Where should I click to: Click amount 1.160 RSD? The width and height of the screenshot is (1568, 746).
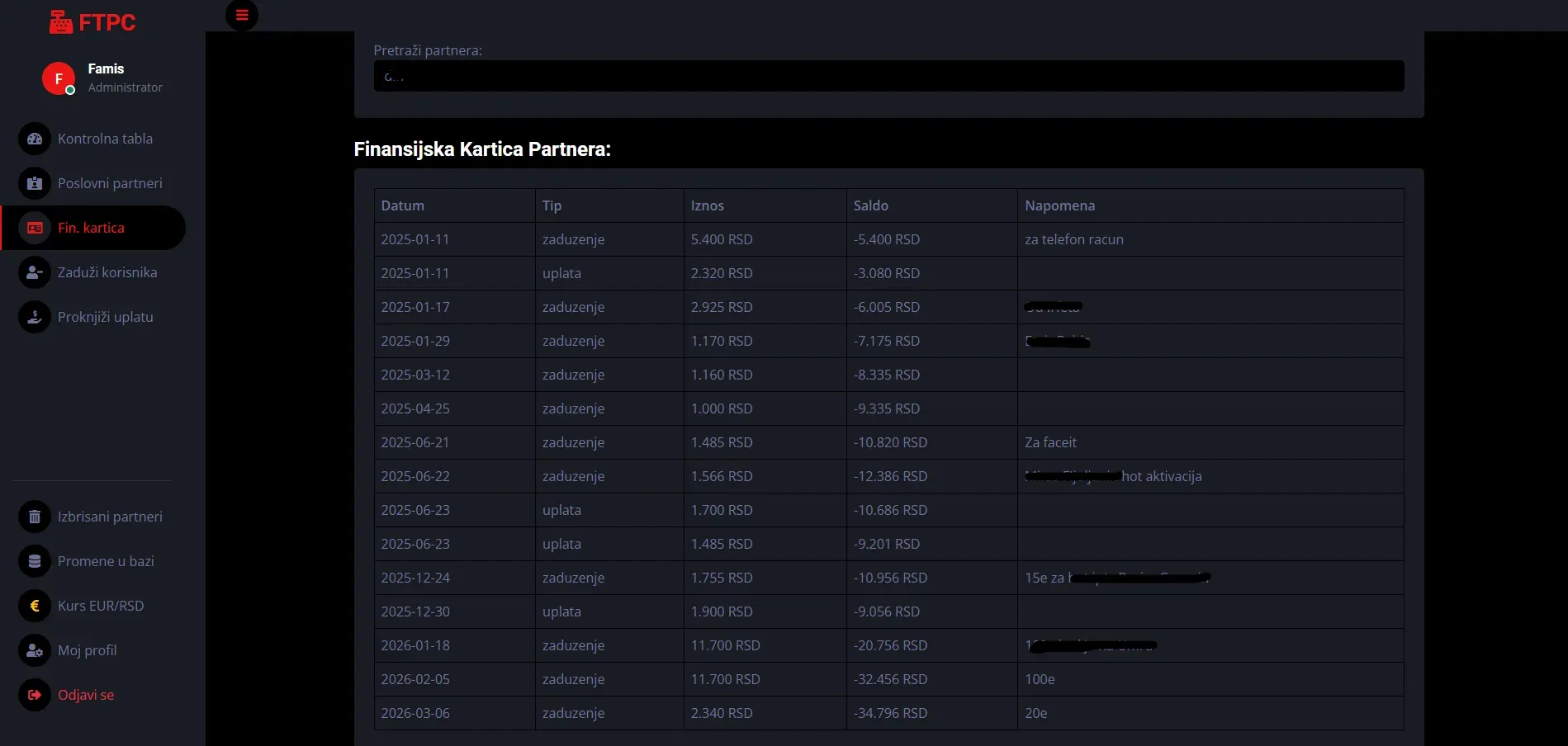(x=722, y=375)
